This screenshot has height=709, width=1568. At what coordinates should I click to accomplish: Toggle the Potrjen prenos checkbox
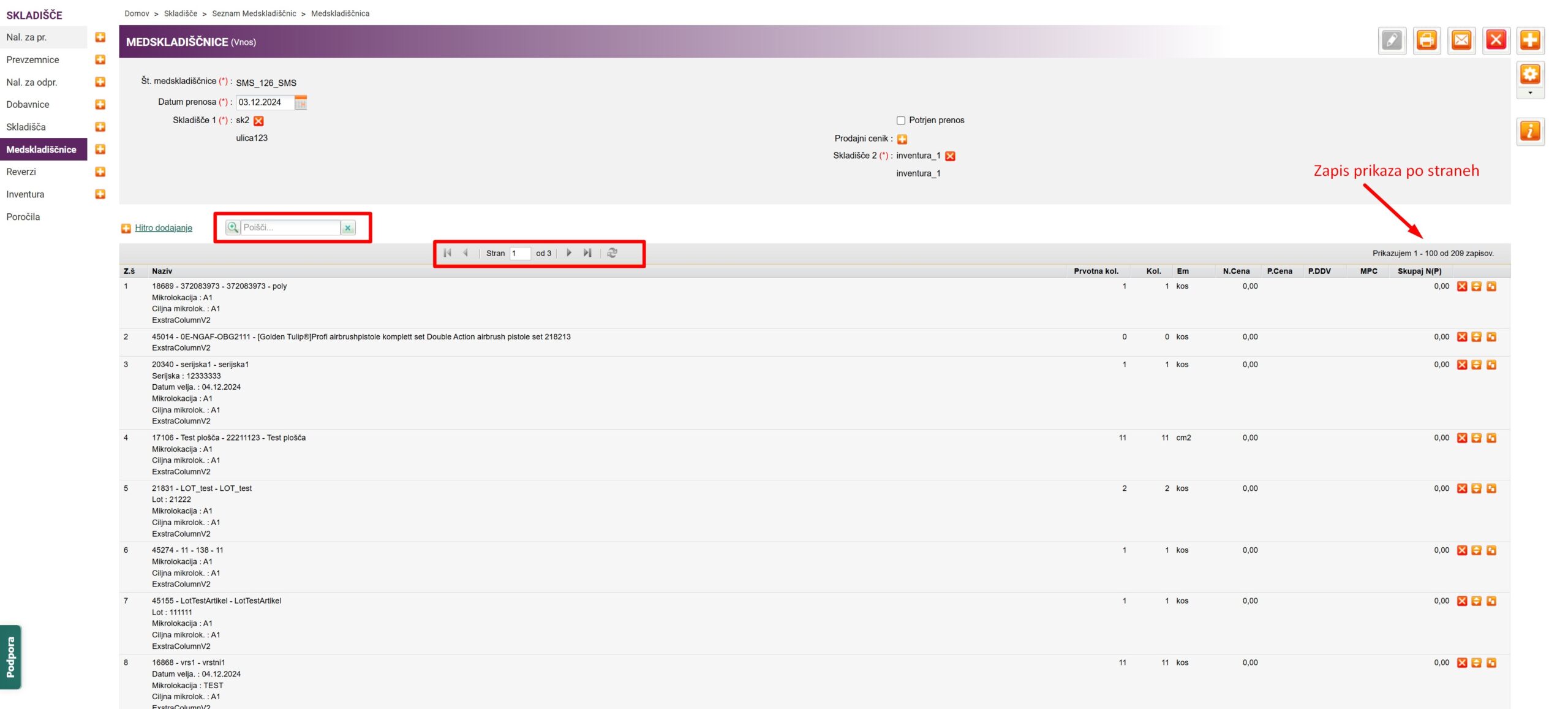point(901,121)
